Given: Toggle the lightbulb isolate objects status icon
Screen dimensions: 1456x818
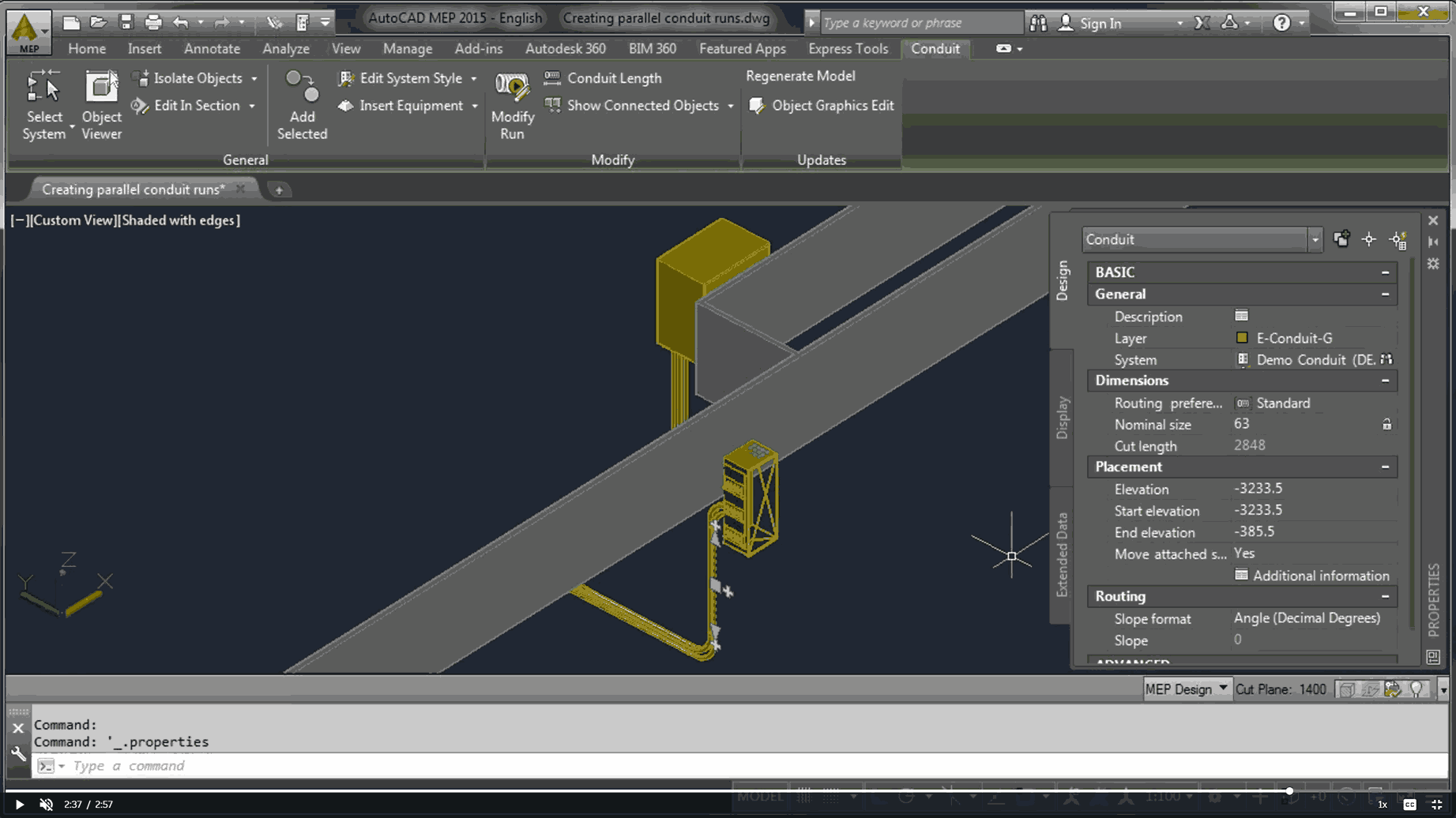Looking at the screenshot, I should pyautogui.click(x=1417, y=689).
